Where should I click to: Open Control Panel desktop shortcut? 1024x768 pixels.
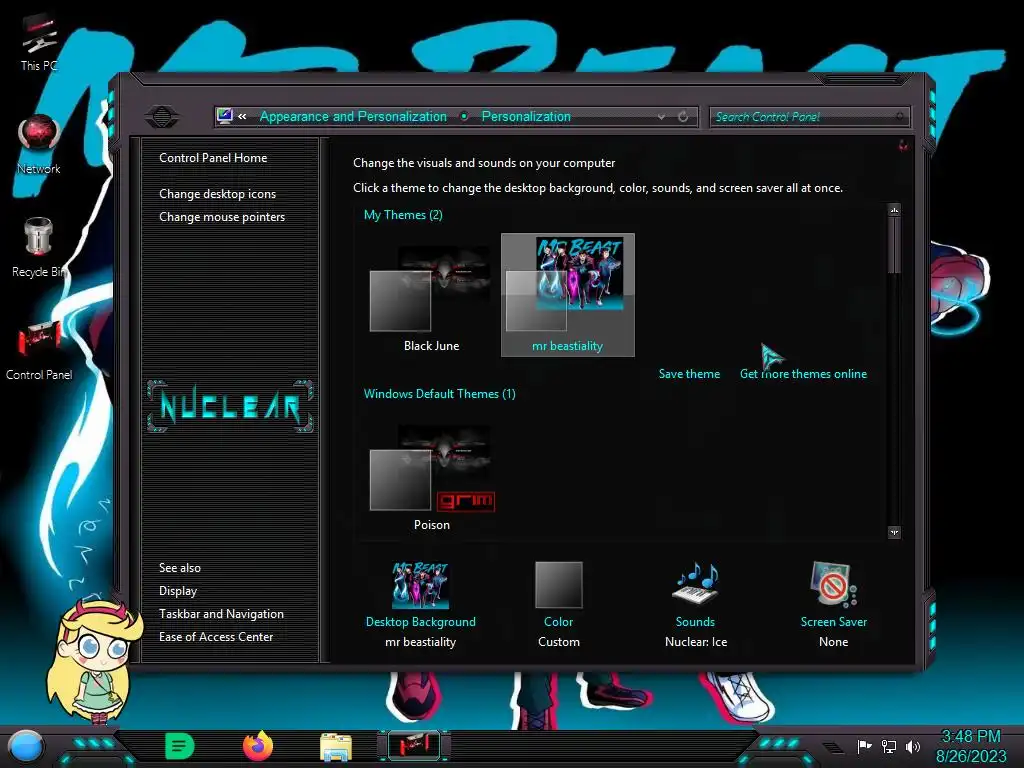click(x=39, y=350)
